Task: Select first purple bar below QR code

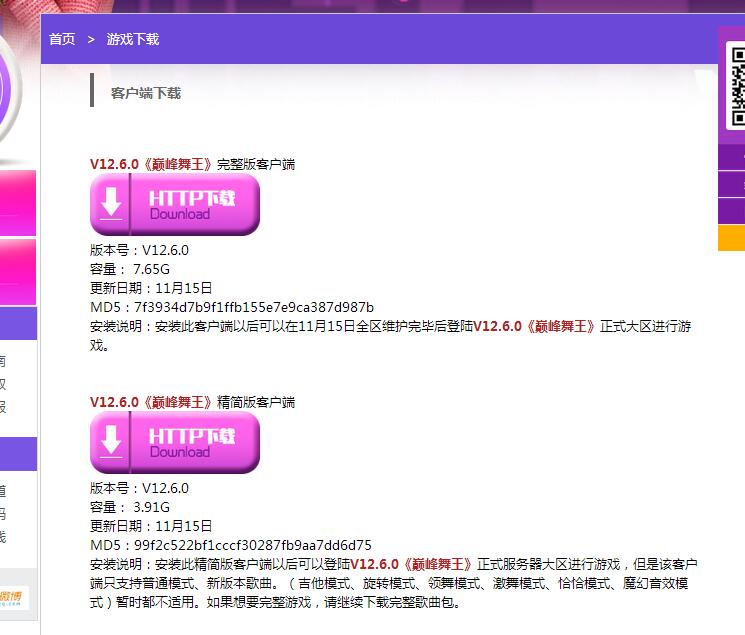Action: pos(732,158)
